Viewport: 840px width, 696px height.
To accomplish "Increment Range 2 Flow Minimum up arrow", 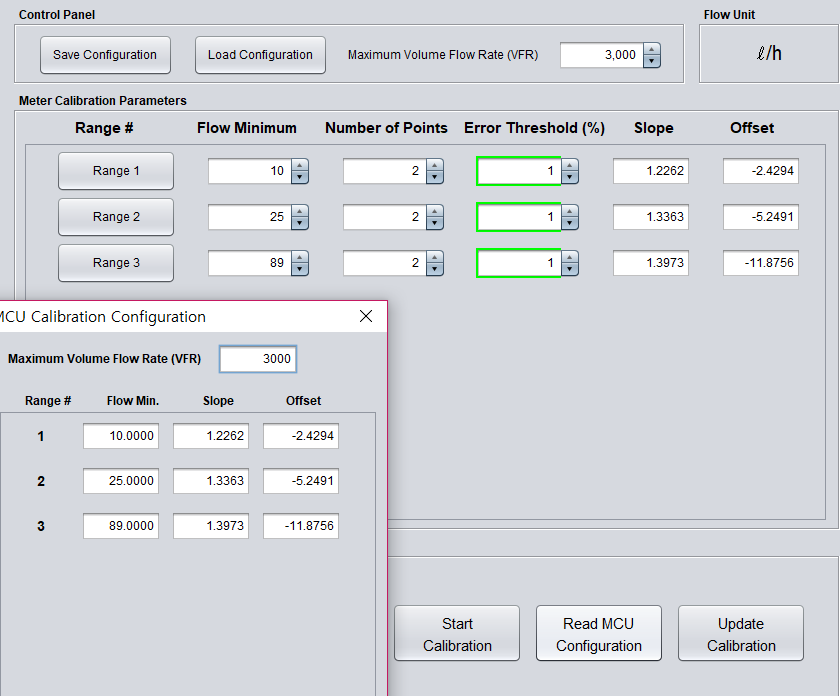I will click(300, 211).
